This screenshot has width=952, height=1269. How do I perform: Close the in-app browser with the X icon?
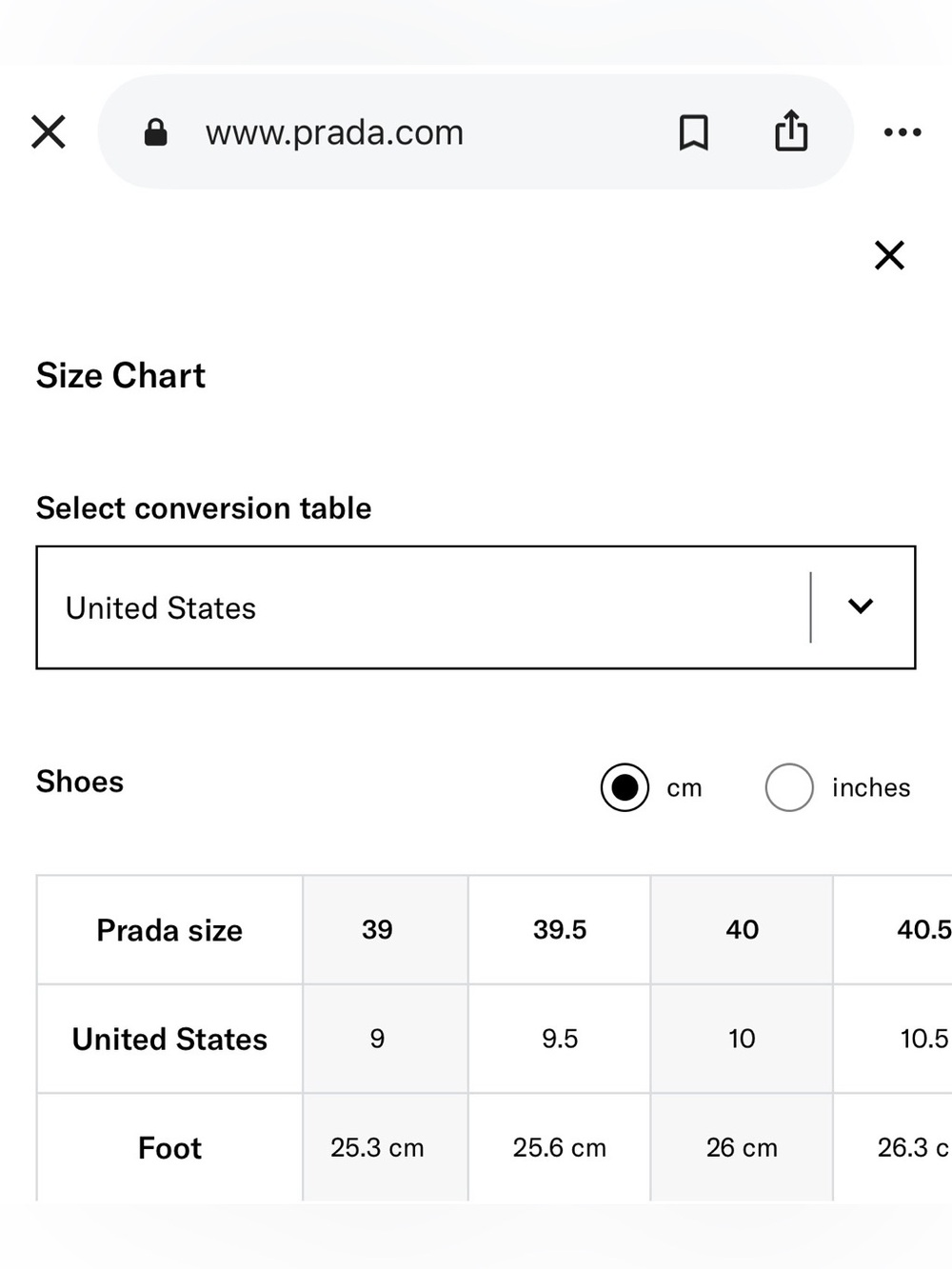49,132
